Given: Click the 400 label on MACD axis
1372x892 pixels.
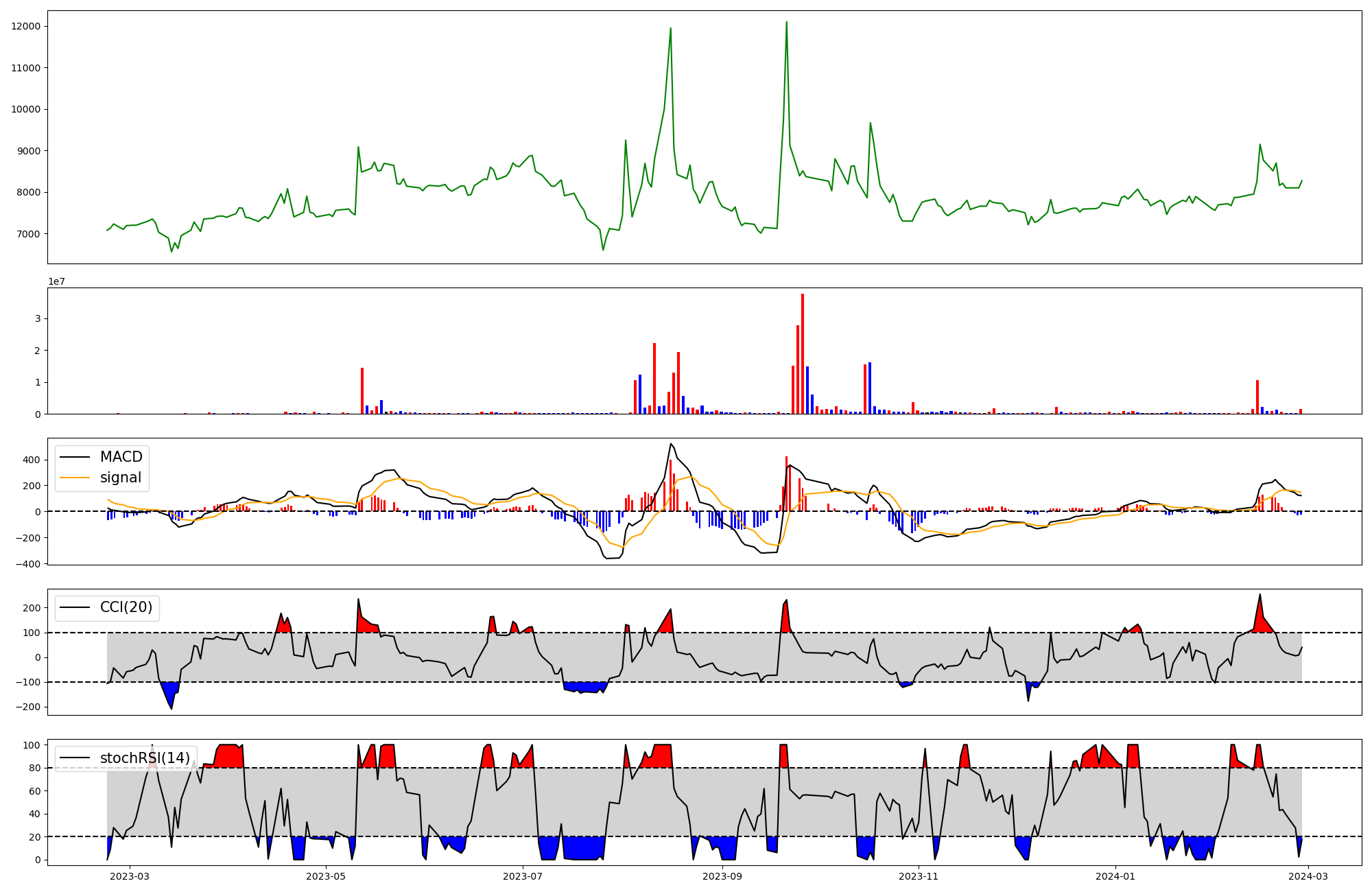Looking at the screenshot, I should [x=32, y=460].
